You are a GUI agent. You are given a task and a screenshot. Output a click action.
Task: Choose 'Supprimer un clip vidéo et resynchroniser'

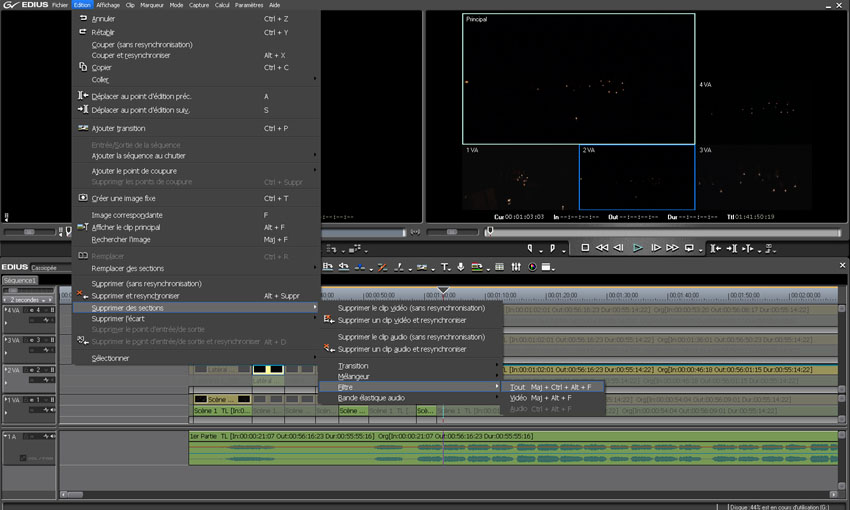[x=402, y=320]
